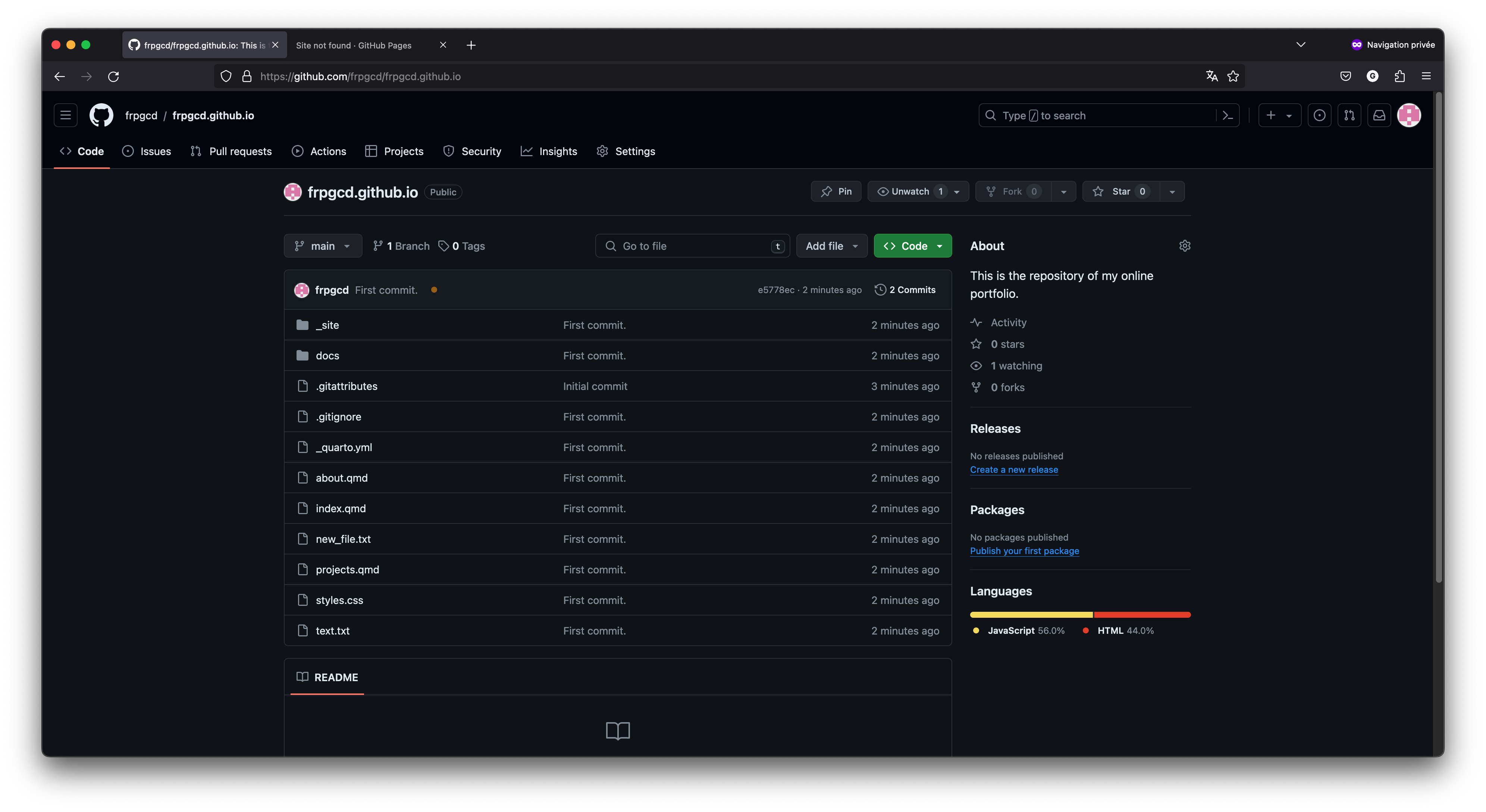Open the Fork options dropdown arrow
Viewport: 1486px width, 812px height.
click(x=1063, y=192)
